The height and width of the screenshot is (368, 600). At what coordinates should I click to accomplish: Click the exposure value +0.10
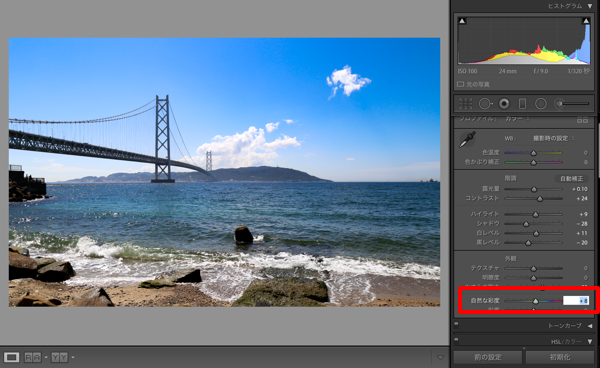coord(580,189)
